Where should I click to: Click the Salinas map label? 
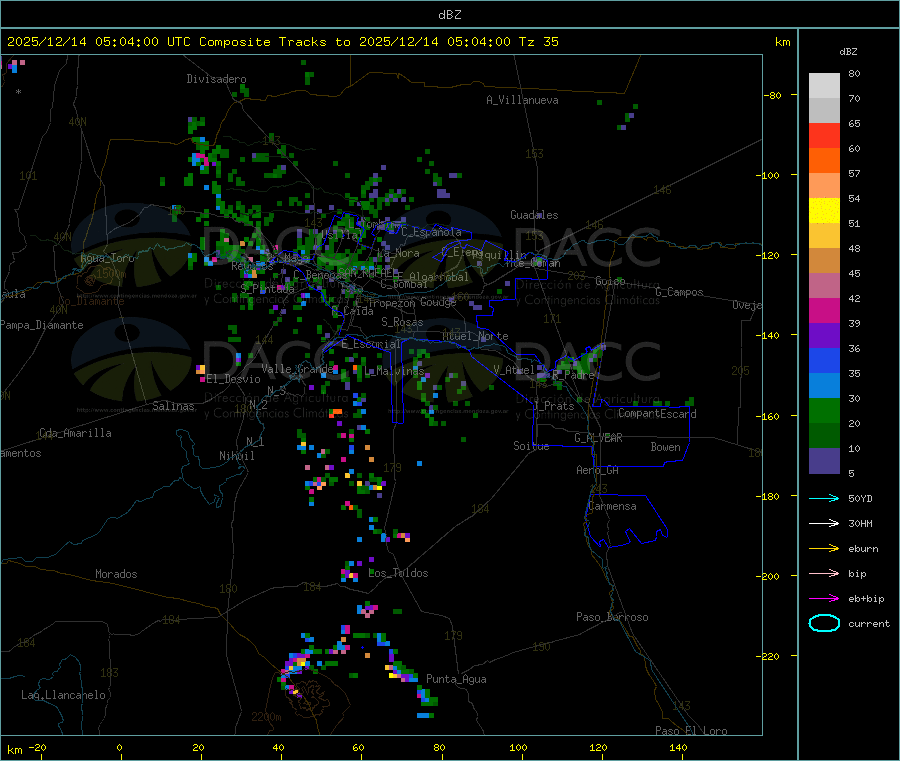[173, 406]
